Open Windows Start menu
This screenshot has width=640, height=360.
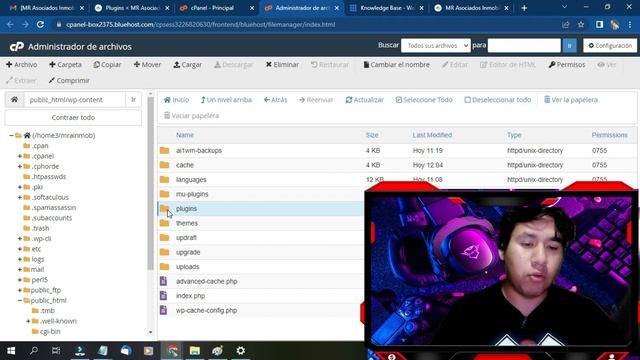[11, 351]
